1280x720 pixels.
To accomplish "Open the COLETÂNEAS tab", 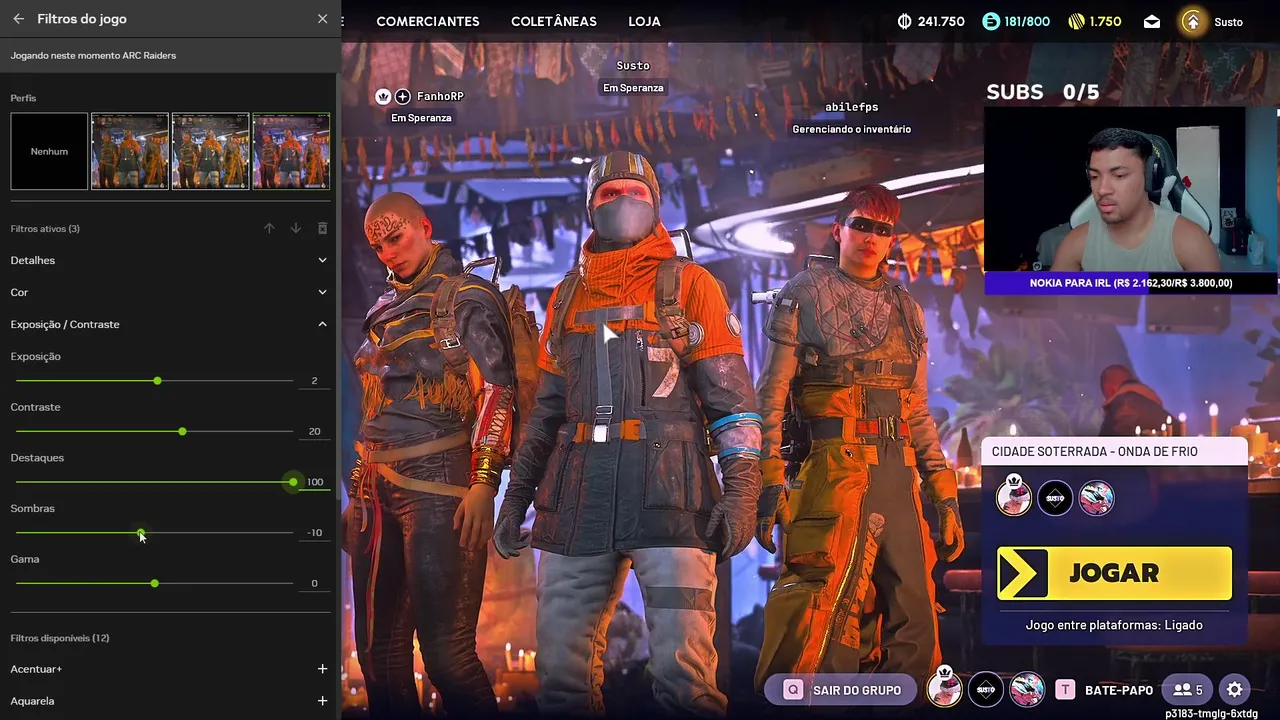I will pos(554,21).
